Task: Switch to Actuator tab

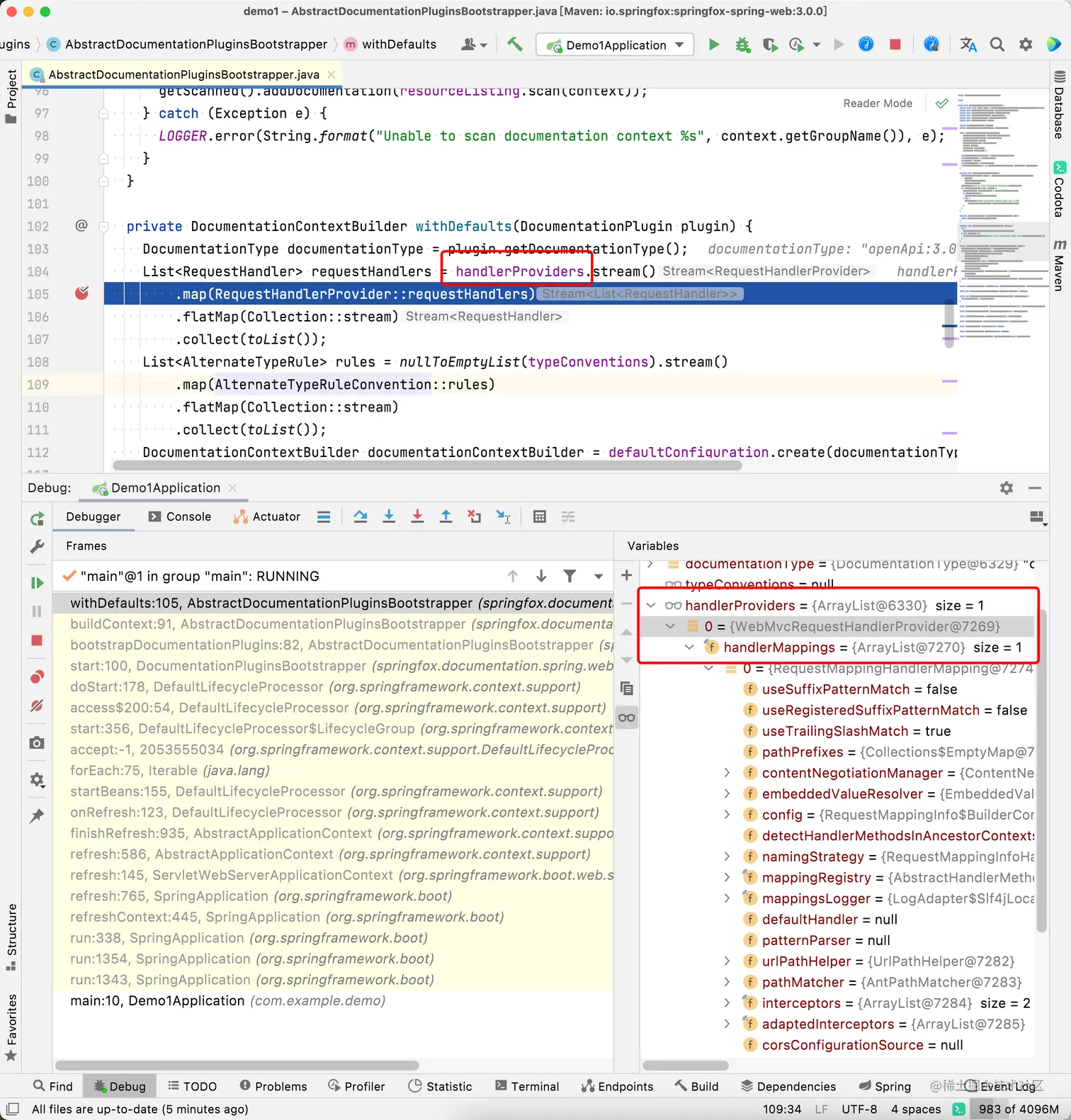Action: tap(267, 516)
